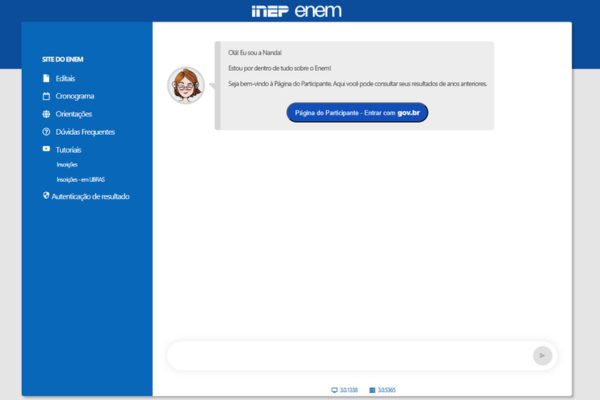The width and height of the screenshot is (600, 400).
Task: Open Inscrições tutorial
Action: (x=67, y=165)
